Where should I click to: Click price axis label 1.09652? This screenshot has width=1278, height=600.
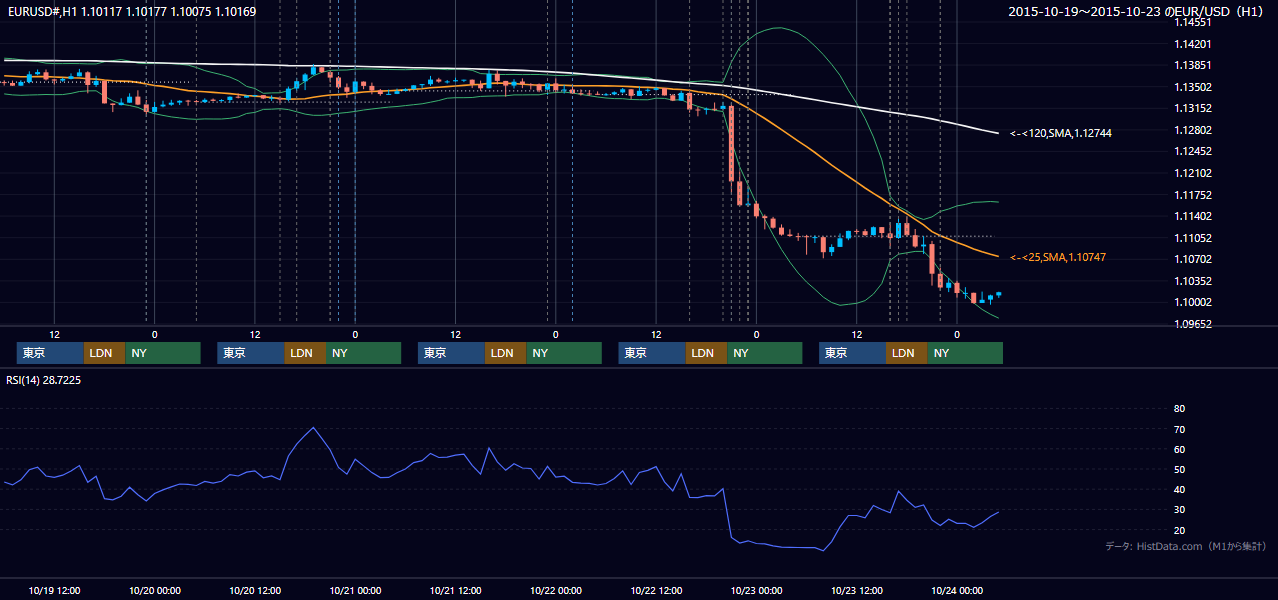point(1194,324)
